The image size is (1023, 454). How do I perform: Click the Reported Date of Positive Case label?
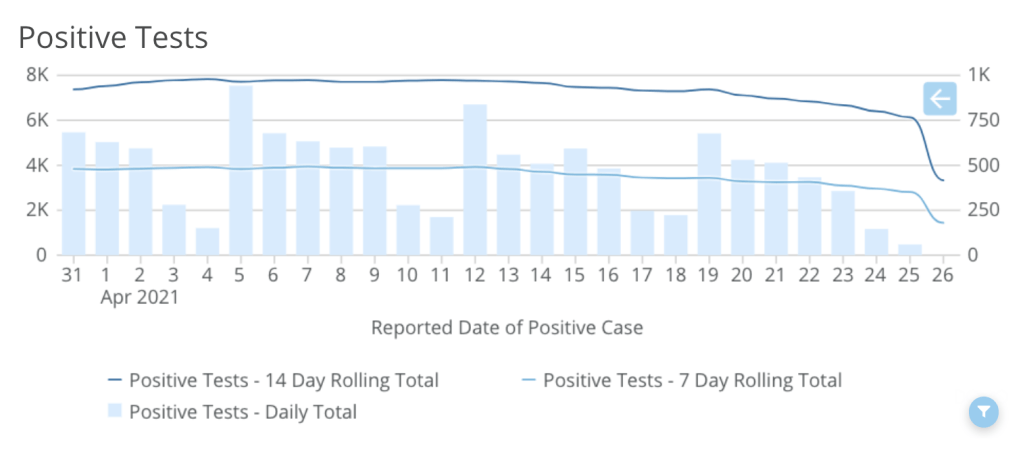pyautogui.click(x=507, y=327)
